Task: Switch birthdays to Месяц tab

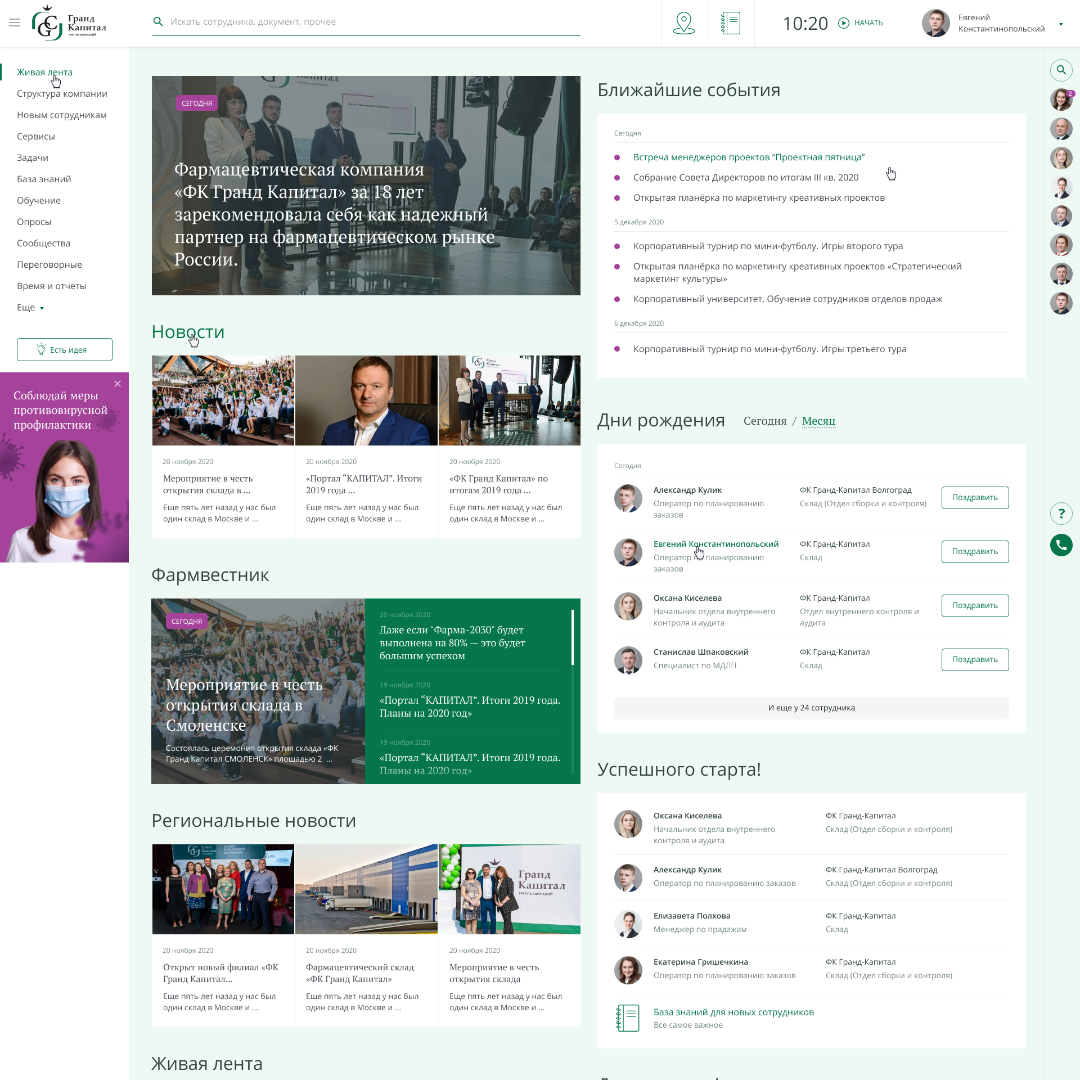Action: (818, 421)
